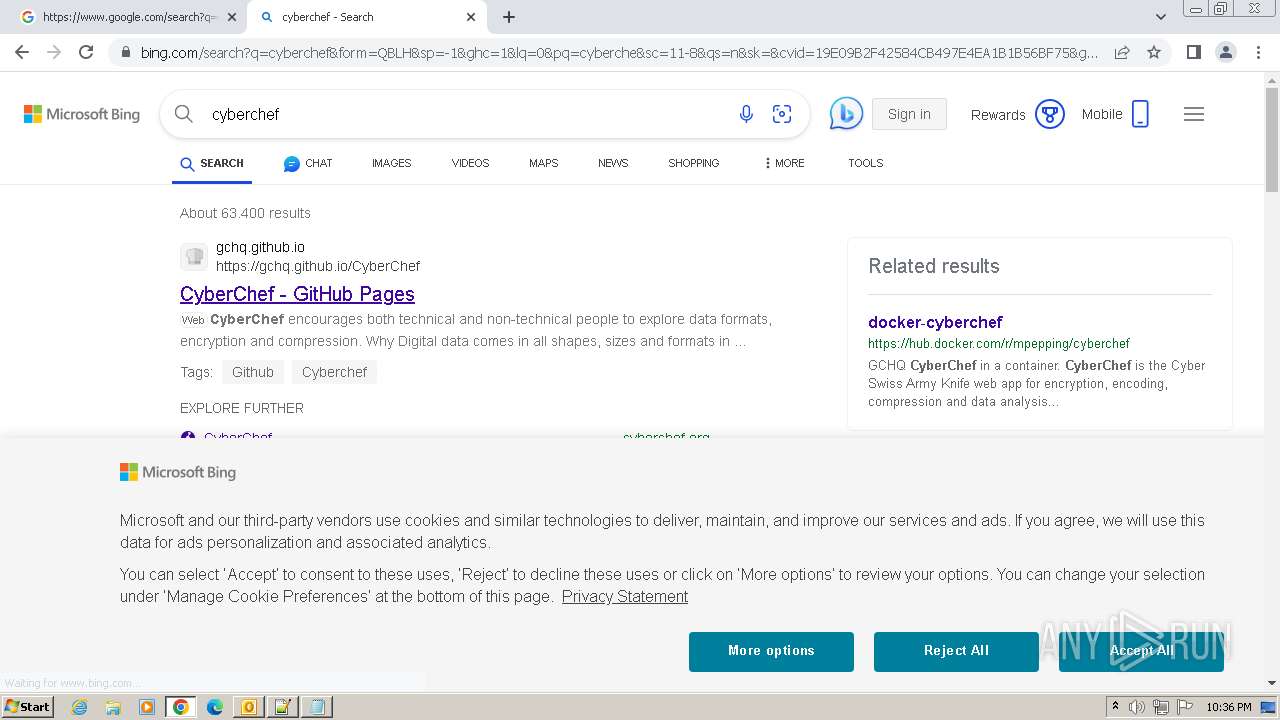The image size is (1280, 720).
Task: Open the Mobile link
Action: (1102, 114)
